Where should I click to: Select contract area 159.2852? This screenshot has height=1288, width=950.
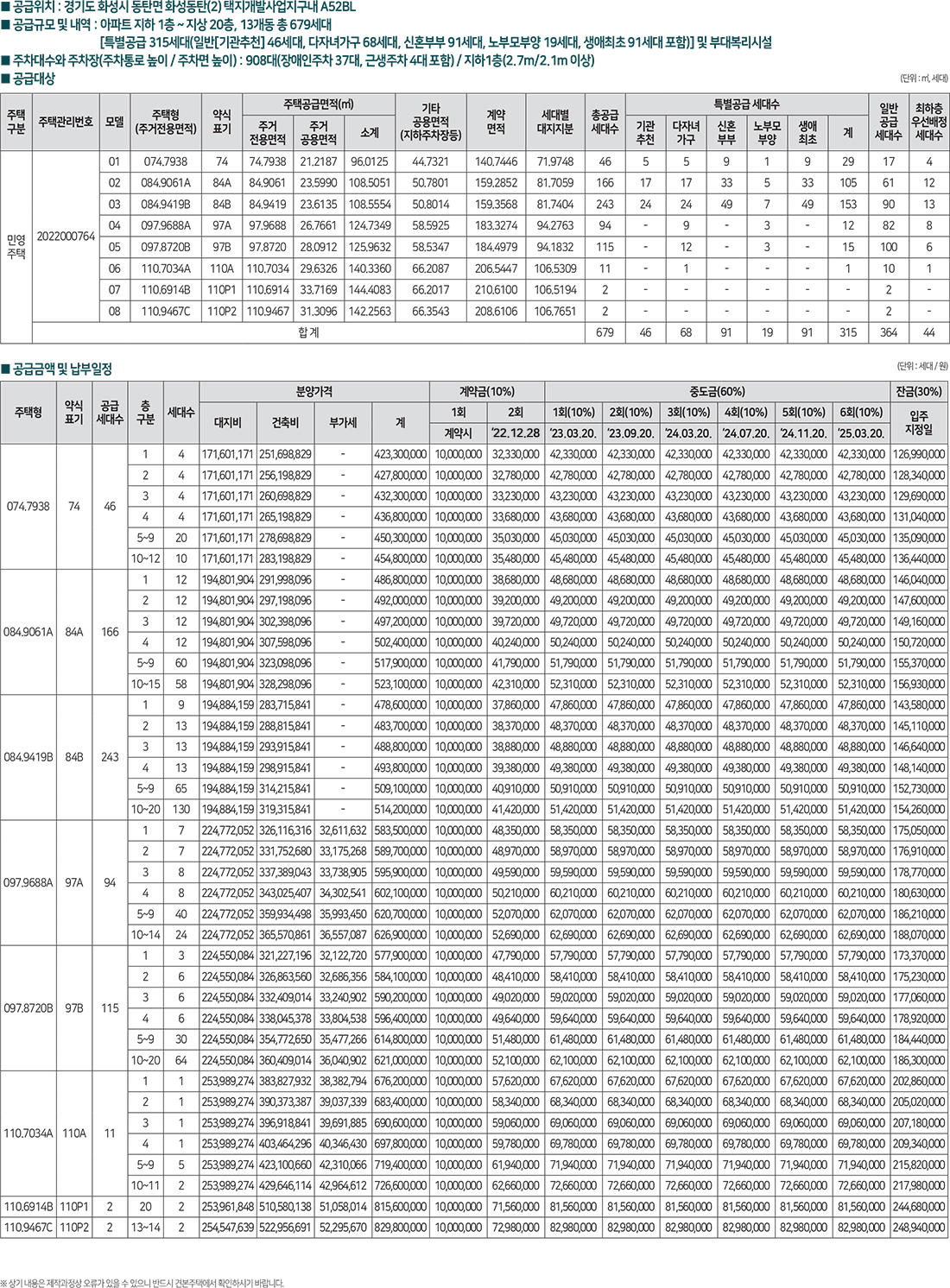(496, 183)
